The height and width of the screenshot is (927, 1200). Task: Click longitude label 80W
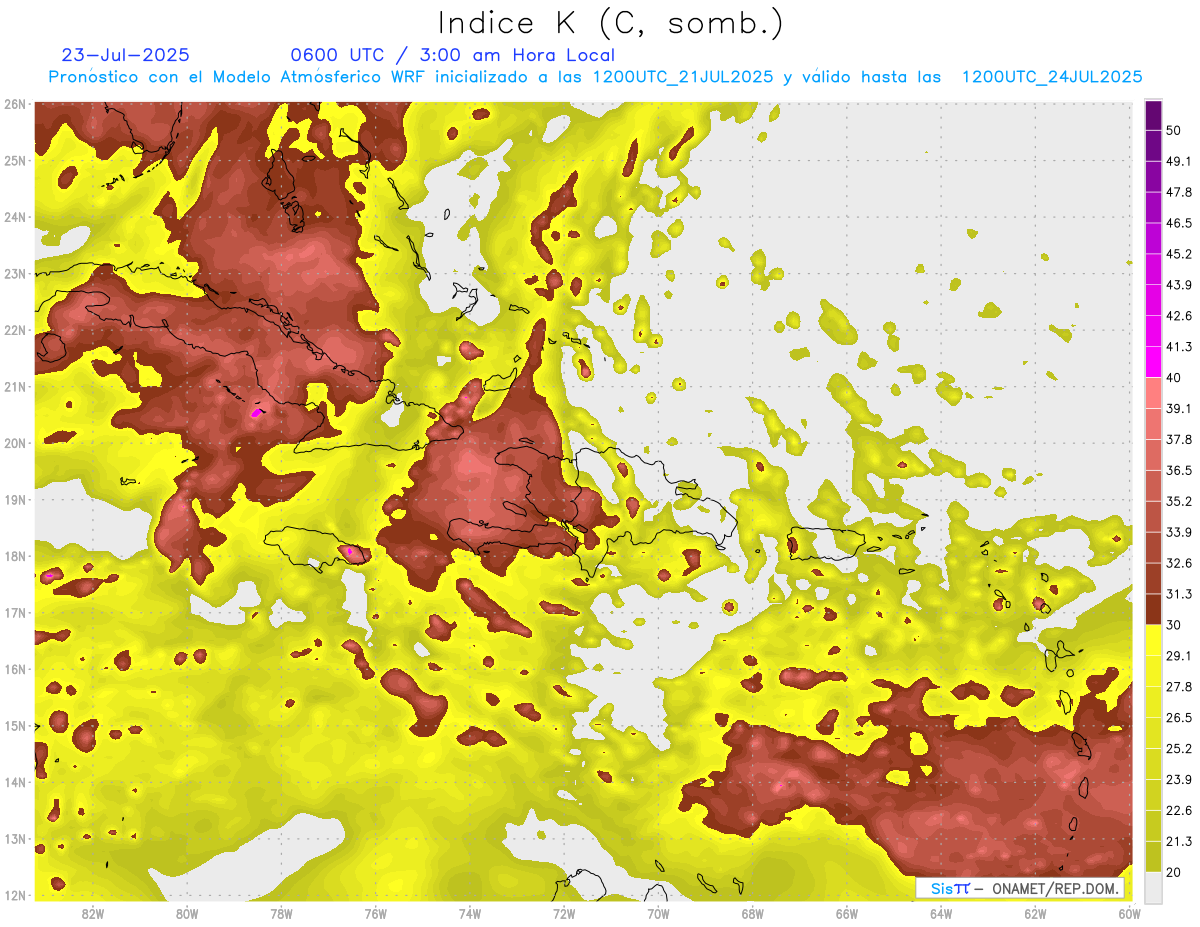(x=187, y=913)
